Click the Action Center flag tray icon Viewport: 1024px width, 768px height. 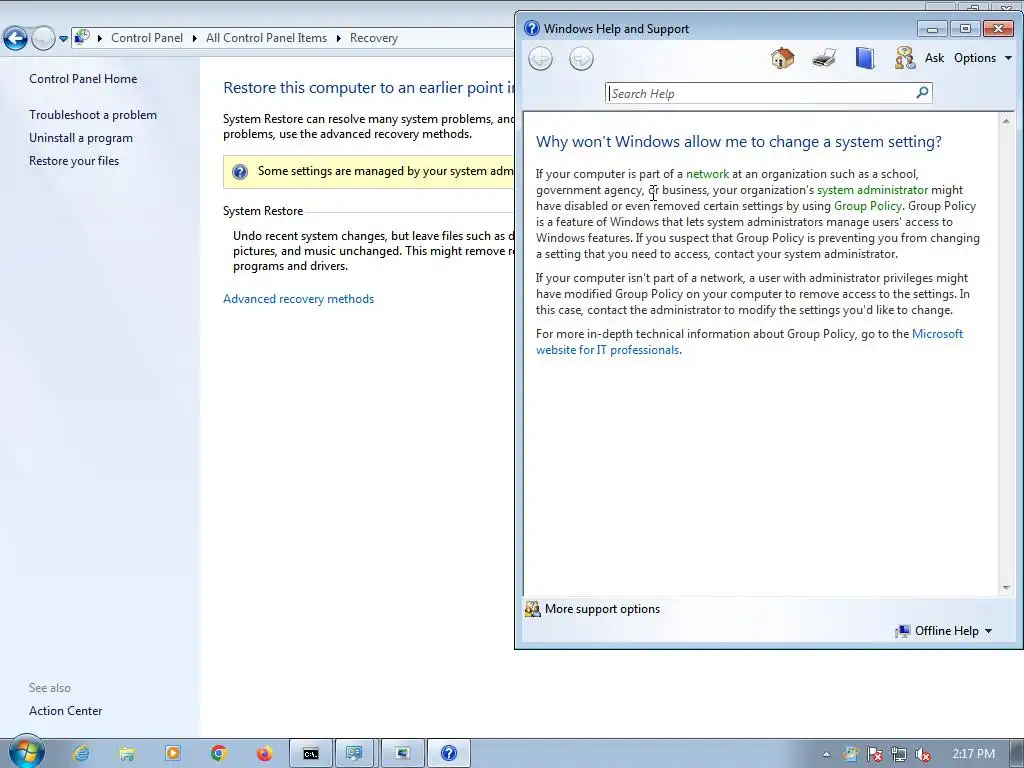tap(874, 754)
